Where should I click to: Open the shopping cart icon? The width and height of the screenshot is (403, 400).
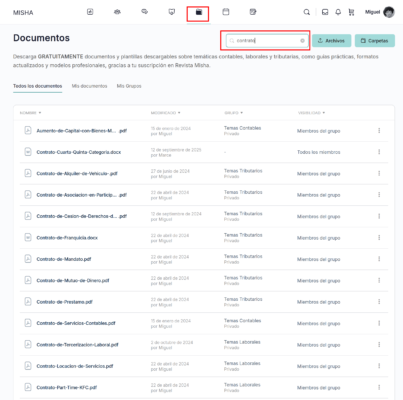coord(351,12)
